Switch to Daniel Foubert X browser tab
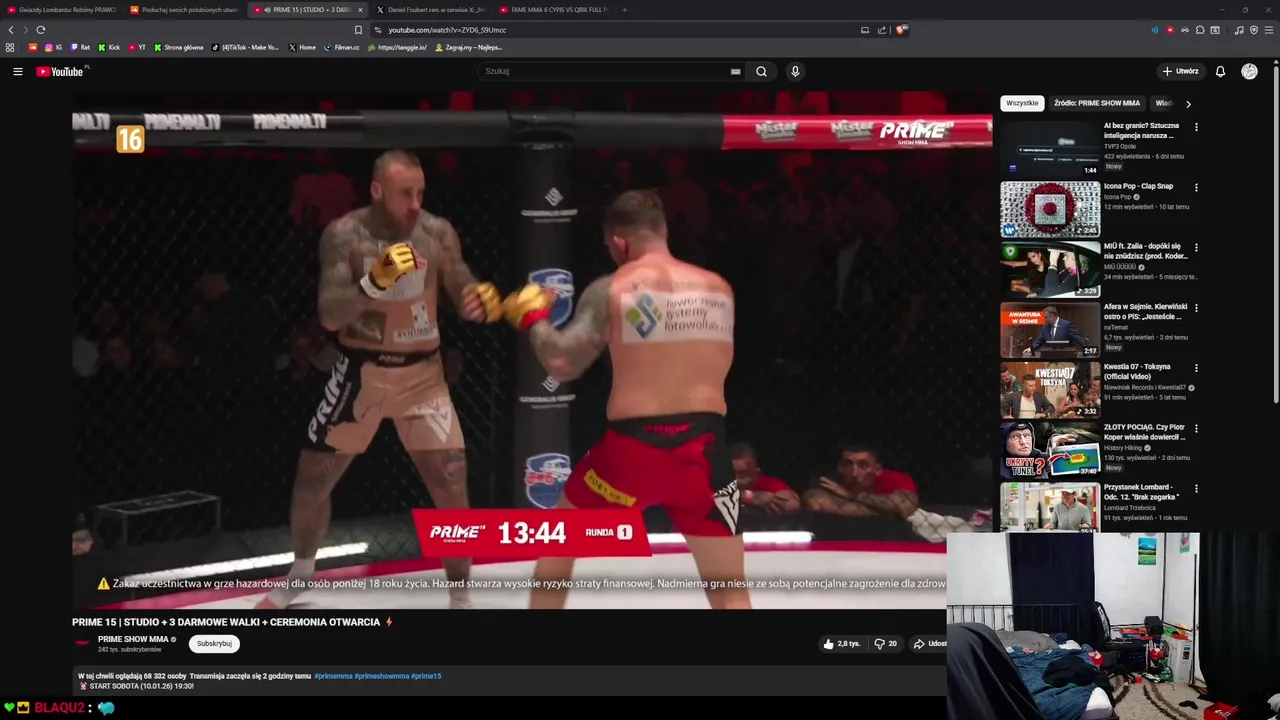The height and width of the screenshot is (720, 1280). tap(430, 10)
